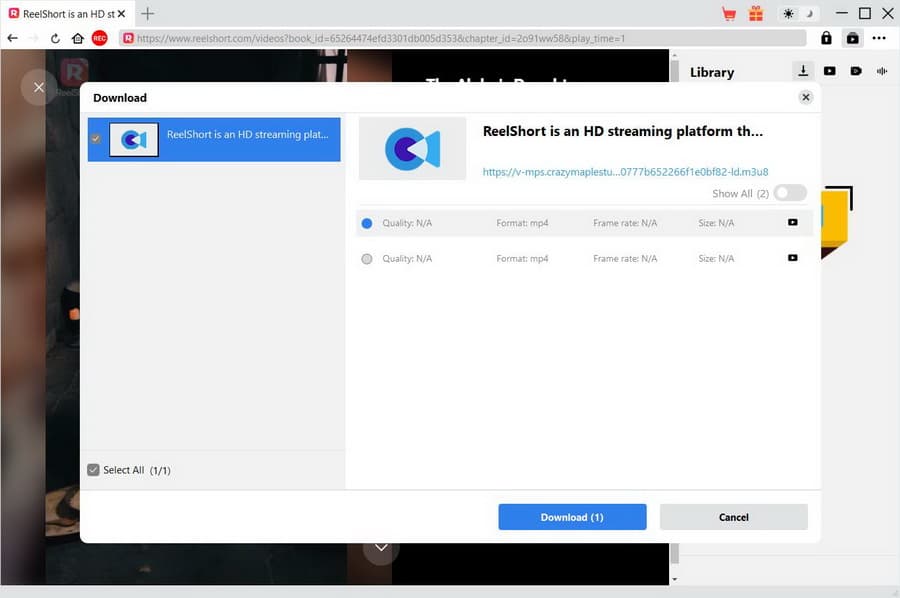Click the address bar URL field

462,38
